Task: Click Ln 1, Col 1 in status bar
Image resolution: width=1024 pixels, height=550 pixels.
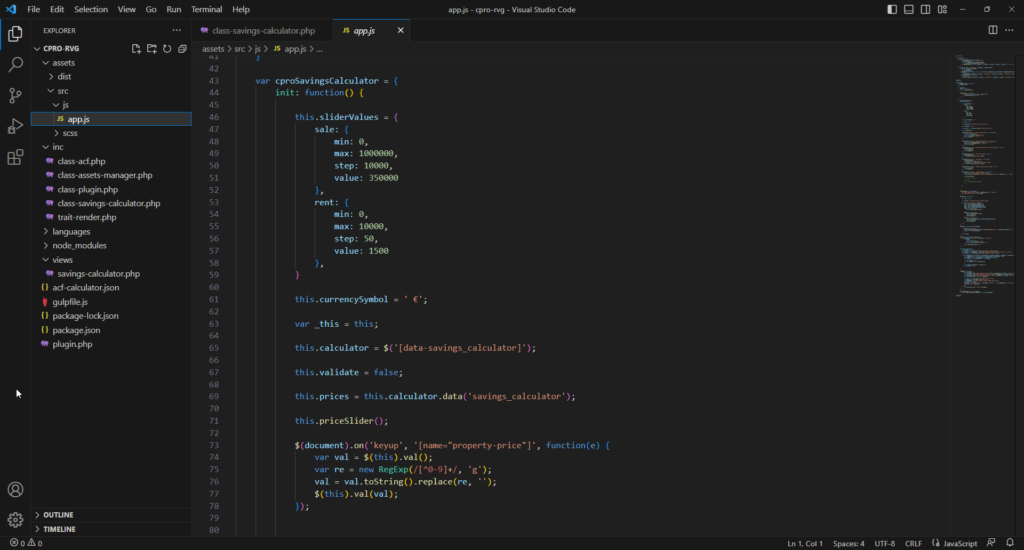Action: (805, 543)
